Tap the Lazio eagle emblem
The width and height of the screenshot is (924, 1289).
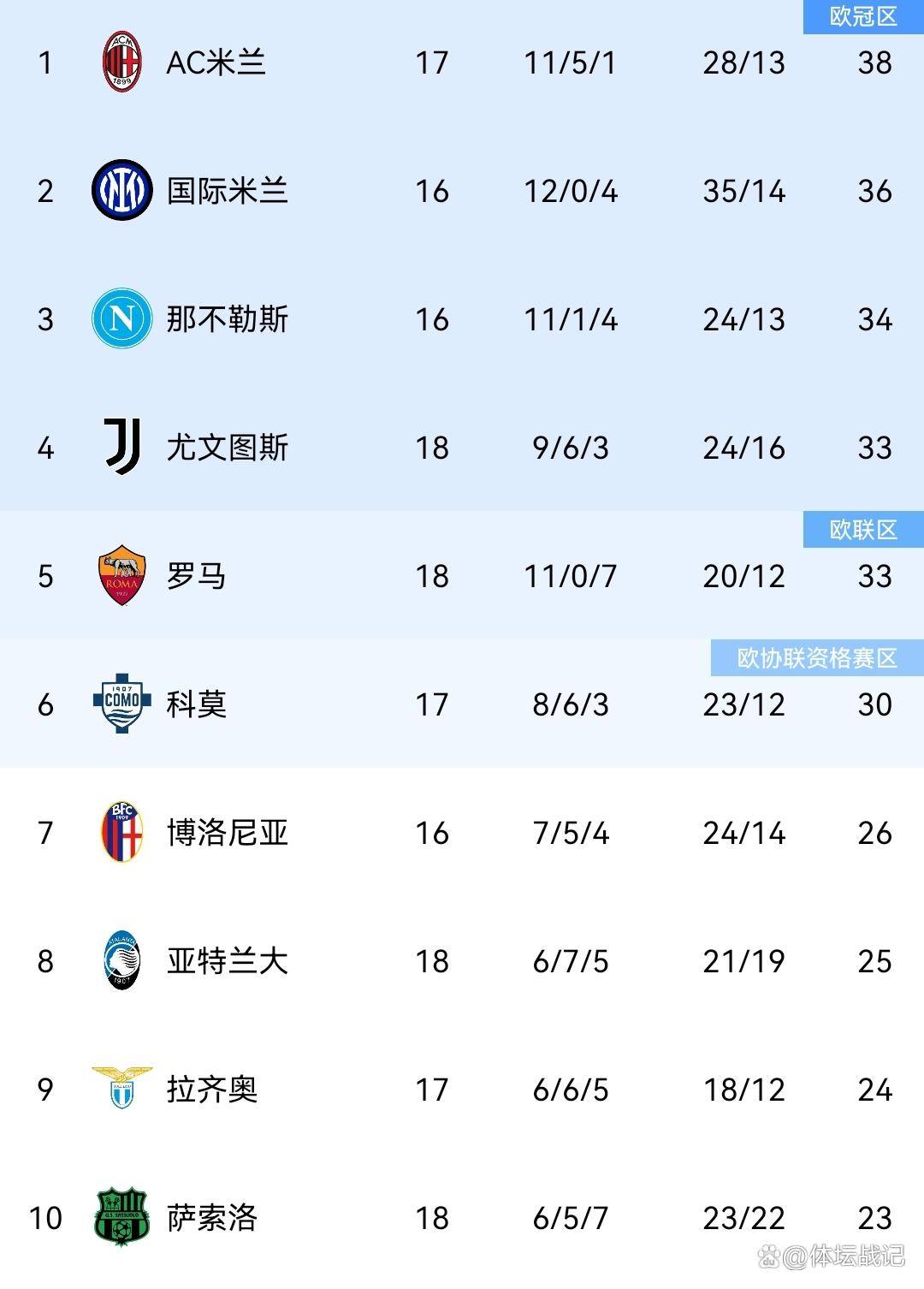click(121, 1087)
